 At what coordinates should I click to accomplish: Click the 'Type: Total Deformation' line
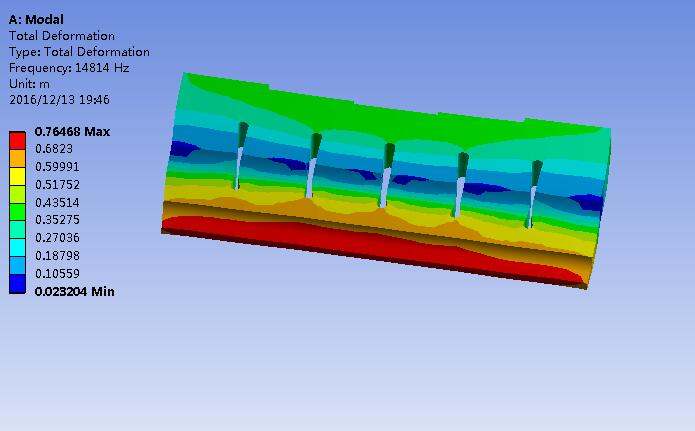79,52
